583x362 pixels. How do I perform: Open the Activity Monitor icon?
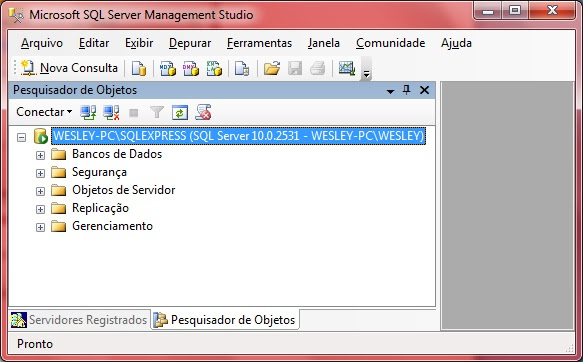(347, 68)
